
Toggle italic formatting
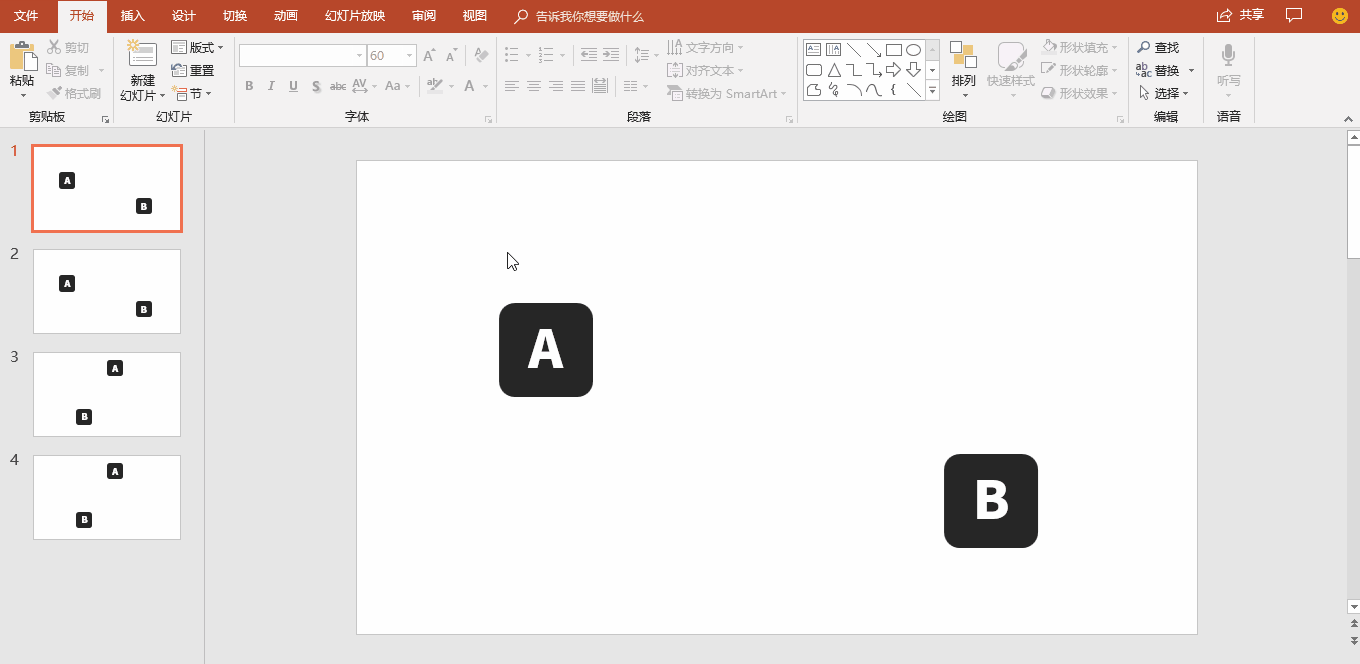[x=271, y=86]
